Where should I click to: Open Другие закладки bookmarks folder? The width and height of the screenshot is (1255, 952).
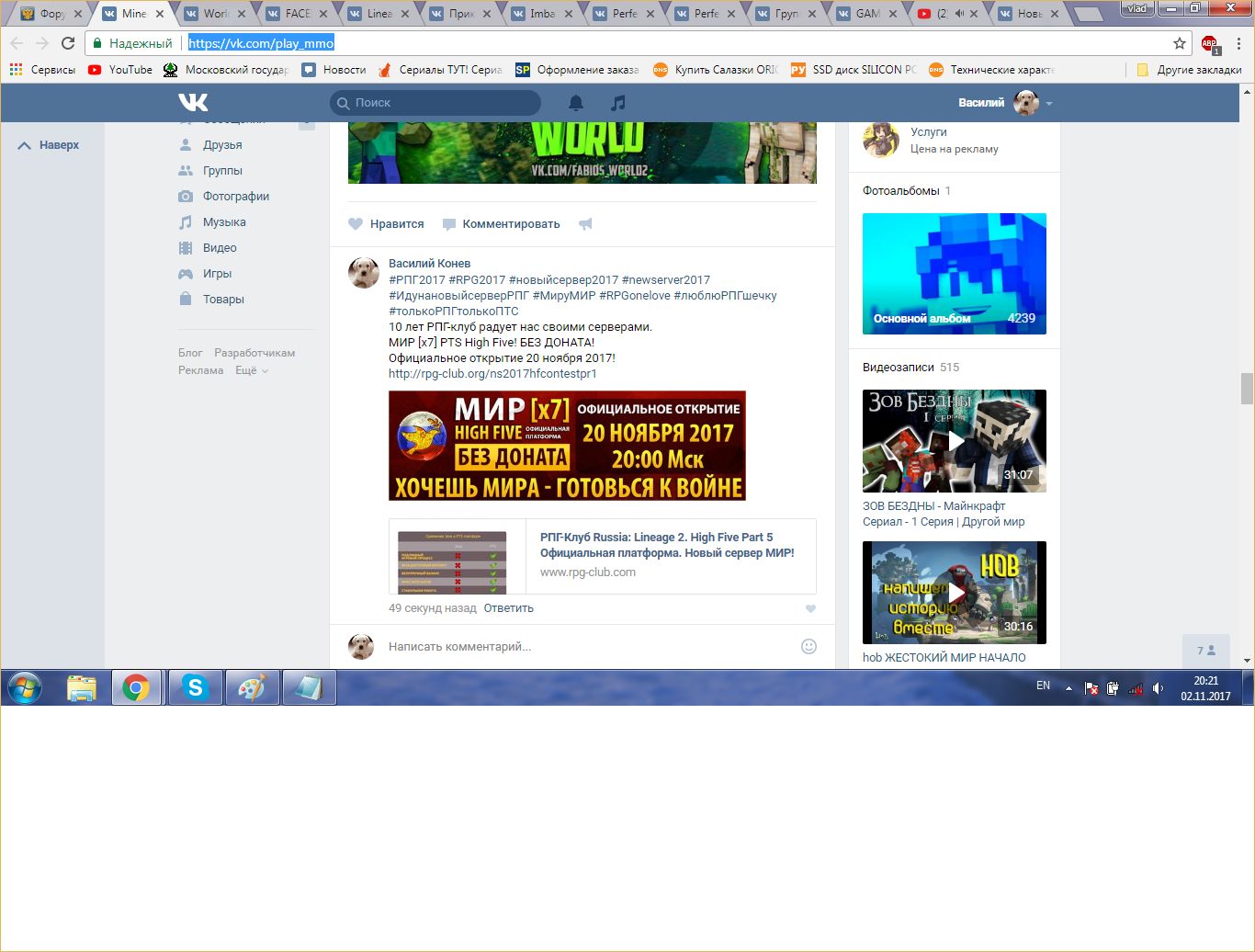(x=1189, y=70)
